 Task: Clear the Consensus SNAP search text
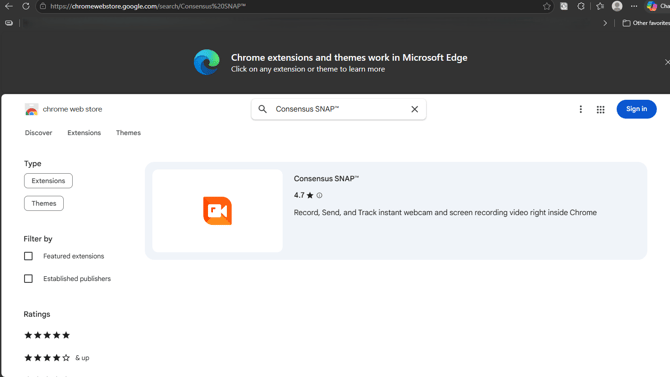click(x=414, y=109)
